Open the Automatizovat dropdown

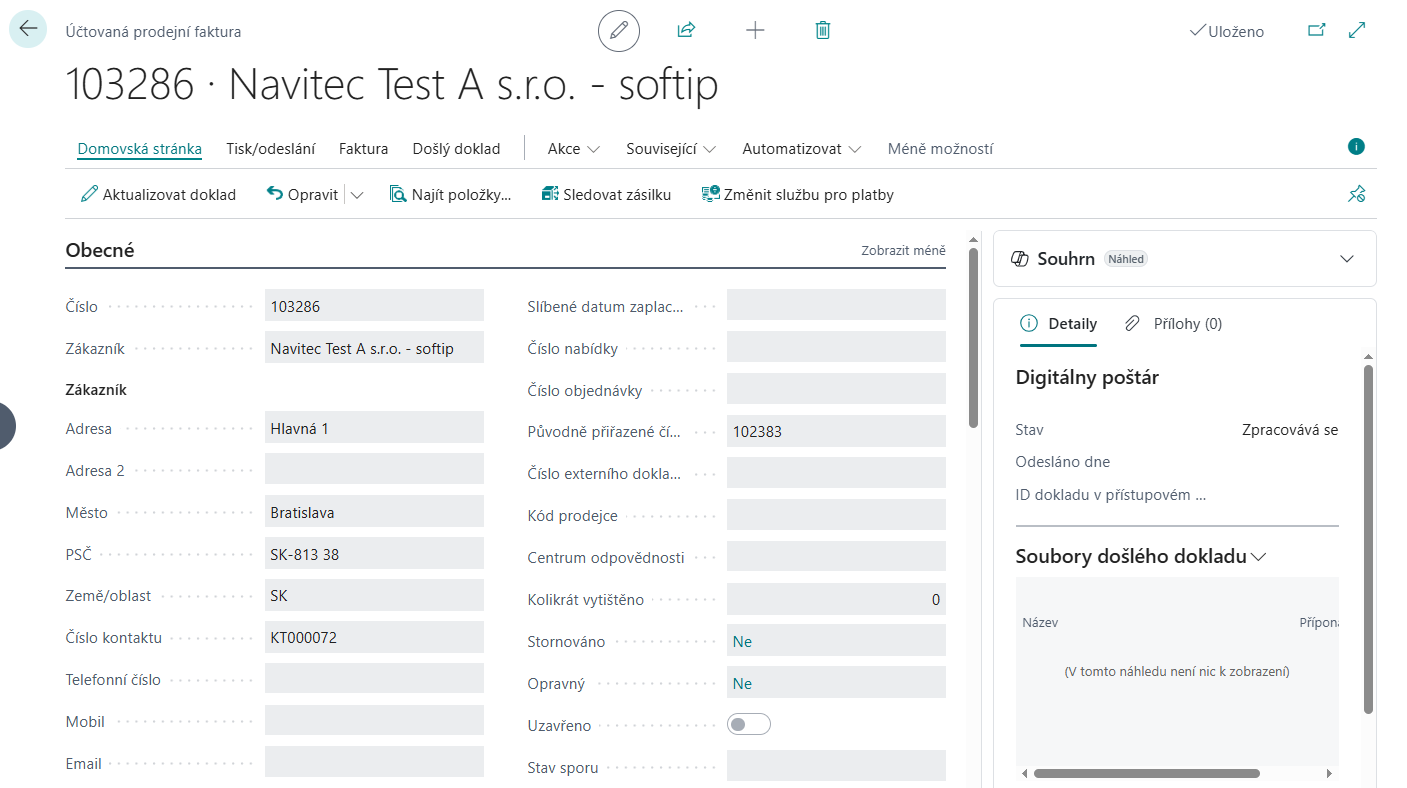point(802,149)
